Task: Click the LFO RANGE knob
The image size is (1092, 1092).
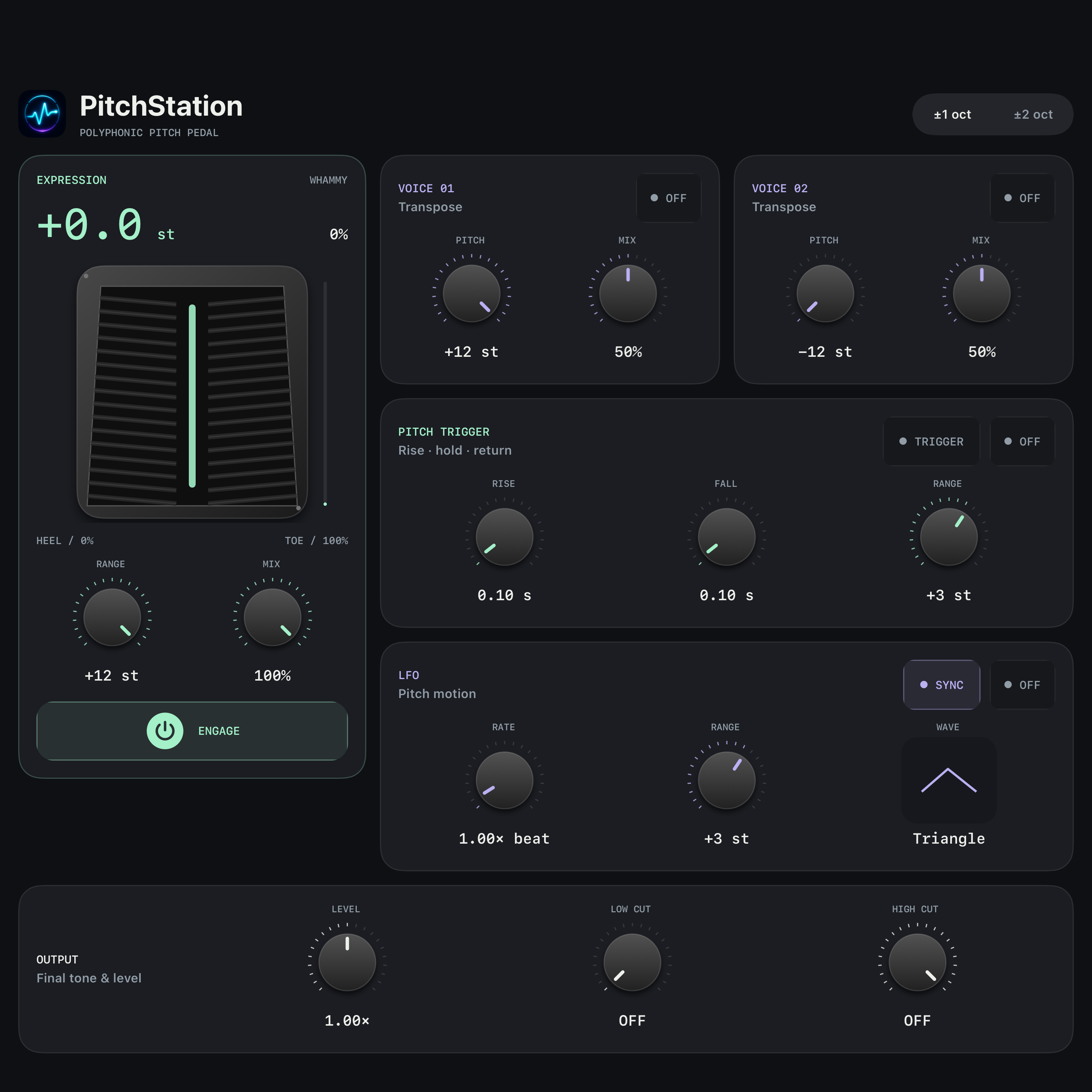Action: 727,780
